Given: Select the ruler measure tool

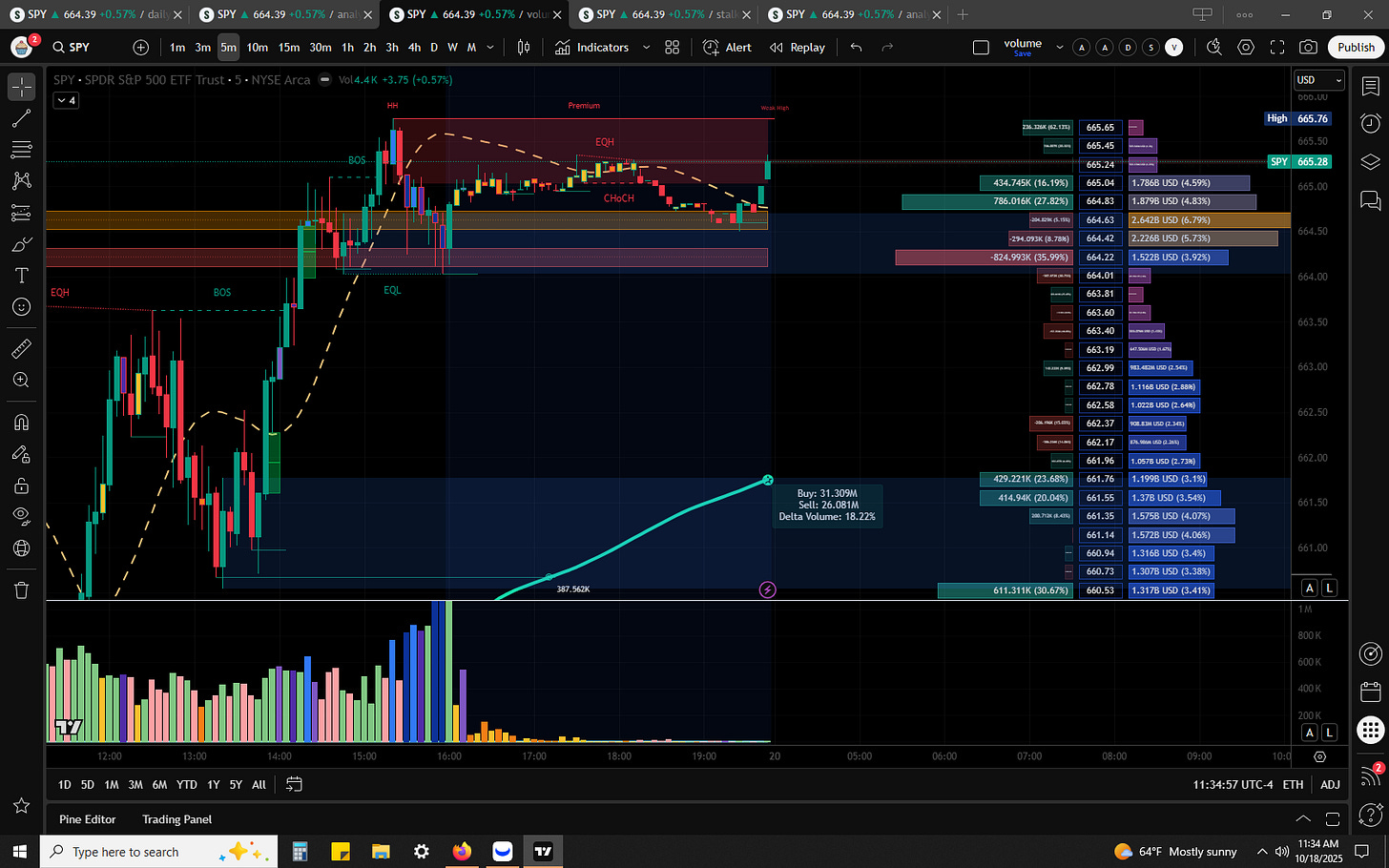Looking at the screenshot, I should (x=21, y=349).
